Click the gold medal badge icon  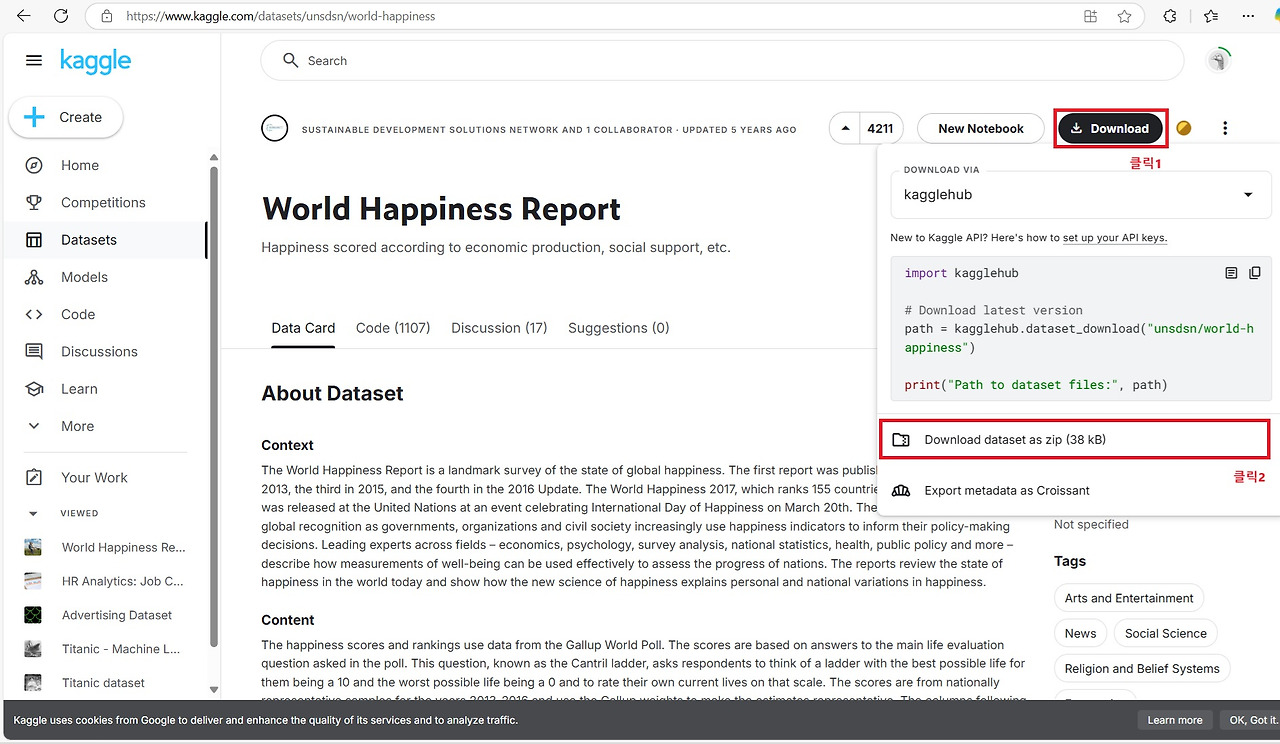click(1184, 128)
